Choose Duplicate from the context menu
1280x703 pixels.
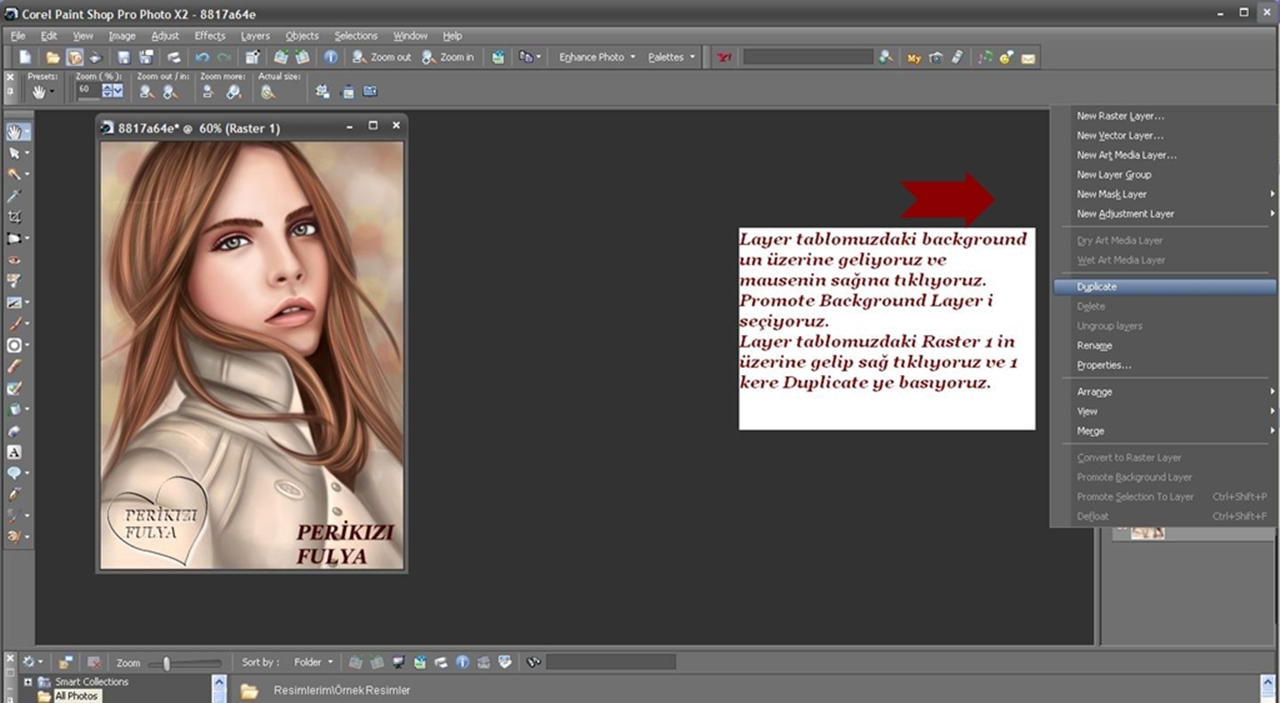point(1097,287)
